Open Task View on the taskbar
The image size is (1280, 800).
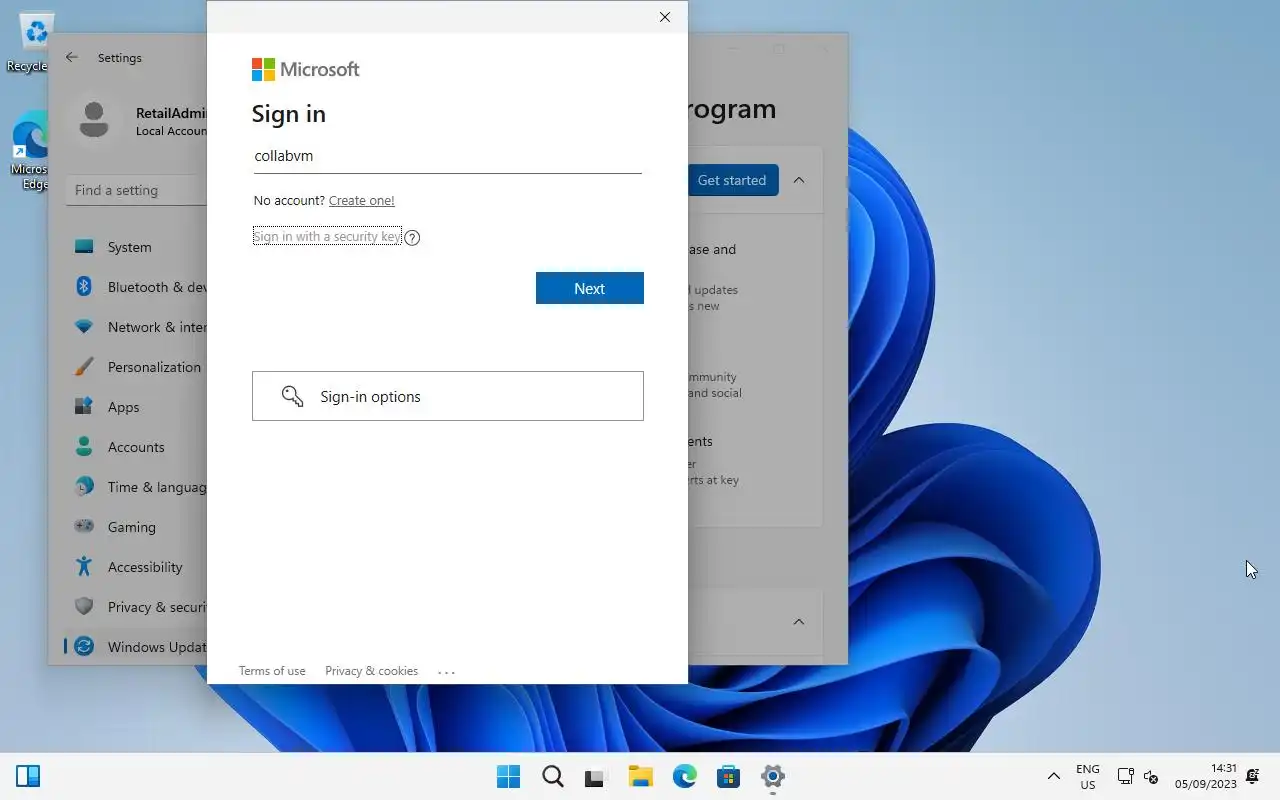pyautogui.click(x=596, y=776)
